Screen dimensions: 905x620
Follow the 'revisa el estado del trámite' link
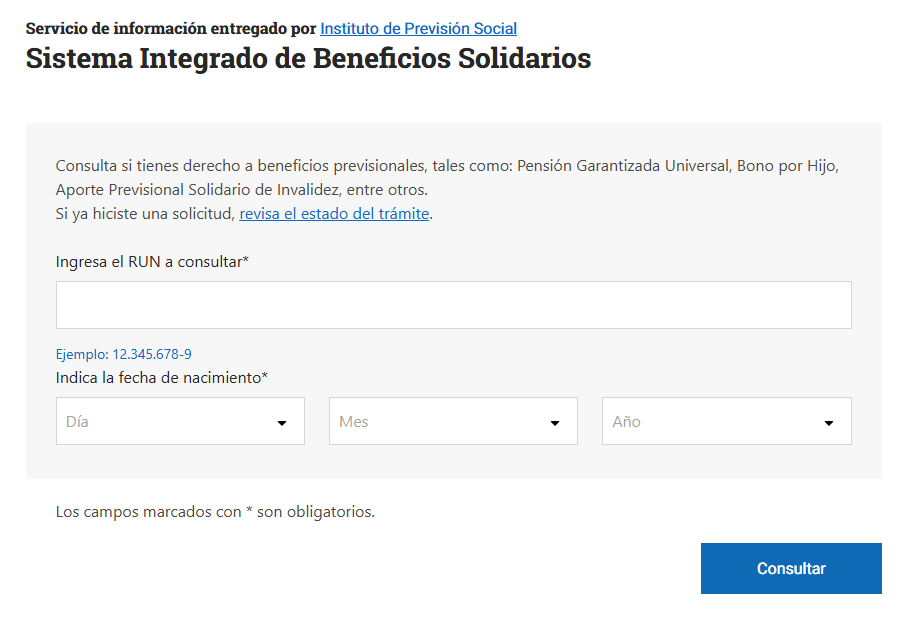(334, 214)
